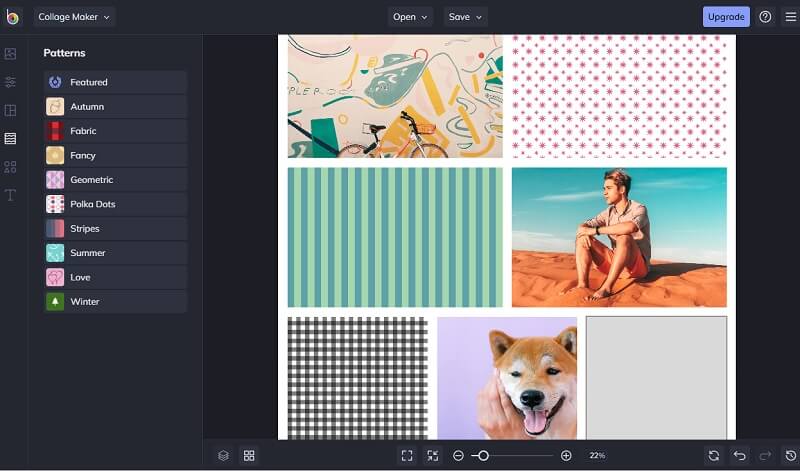Select the Polka Dots pattern category
Image resolution: width=800 pixels, height=471 pixels.
[115, 204]
